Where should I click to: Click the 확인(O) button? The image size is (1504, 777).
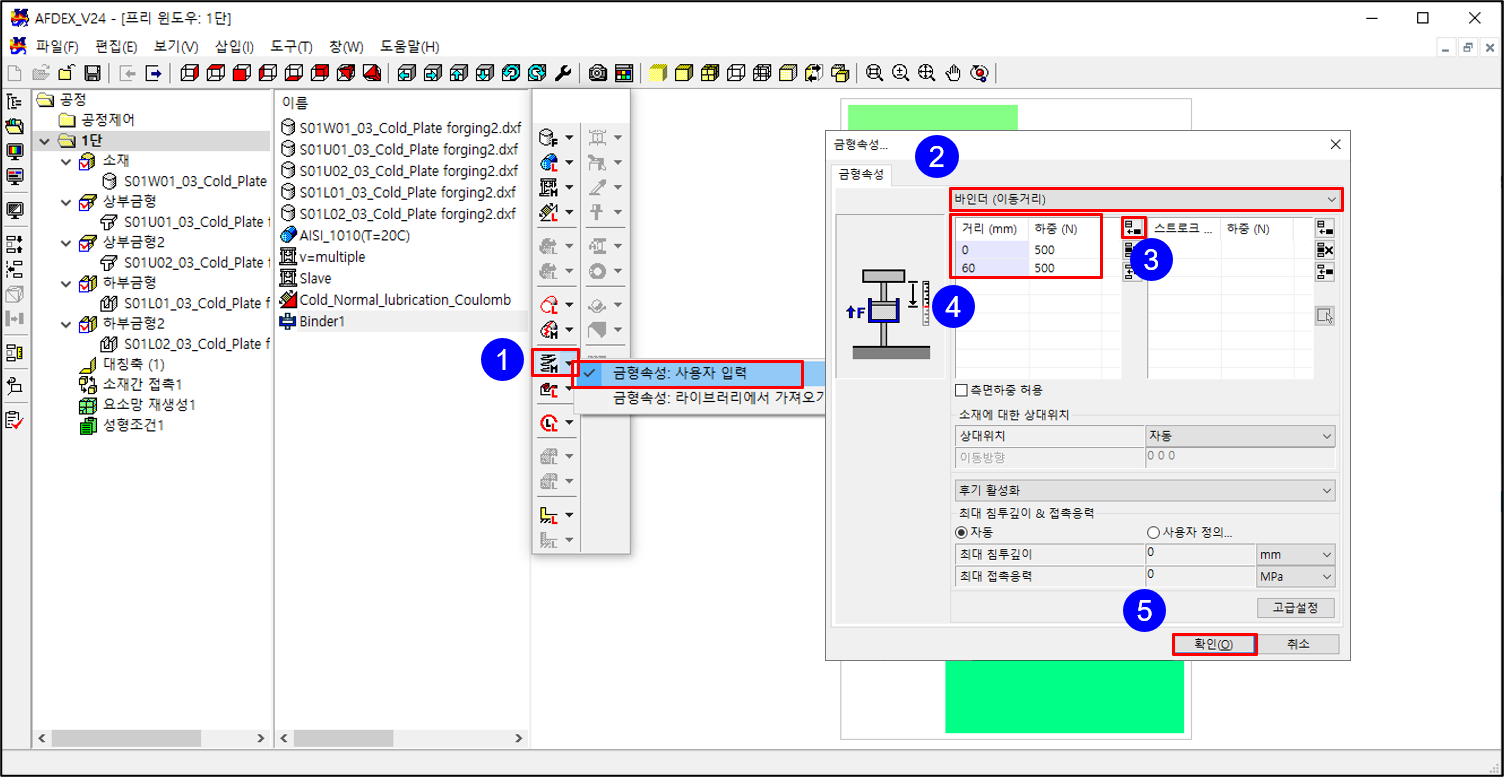click(x=1213, y=644)
